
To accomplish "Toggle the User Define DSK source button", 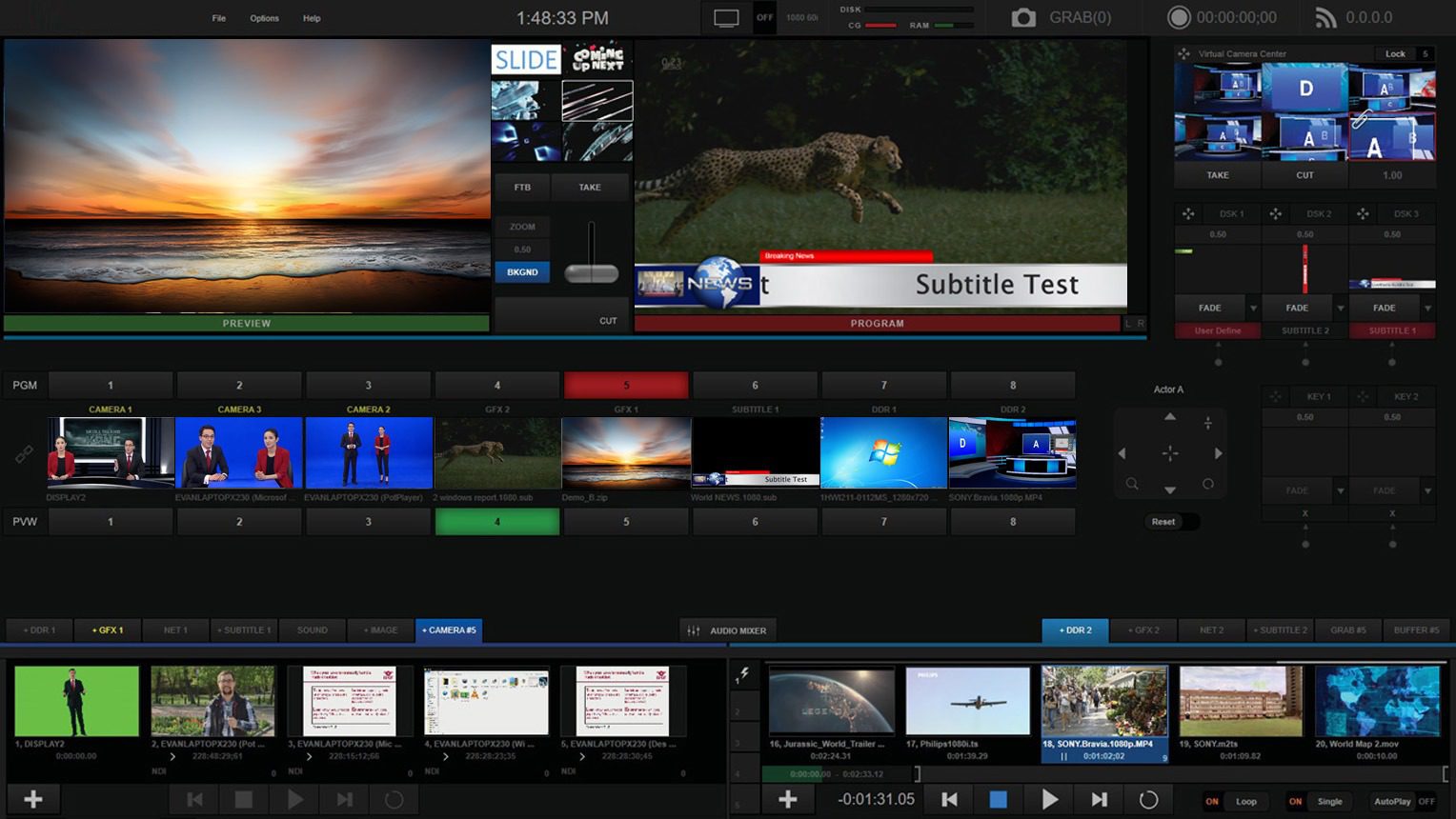I will click(x=1218, y=330).
